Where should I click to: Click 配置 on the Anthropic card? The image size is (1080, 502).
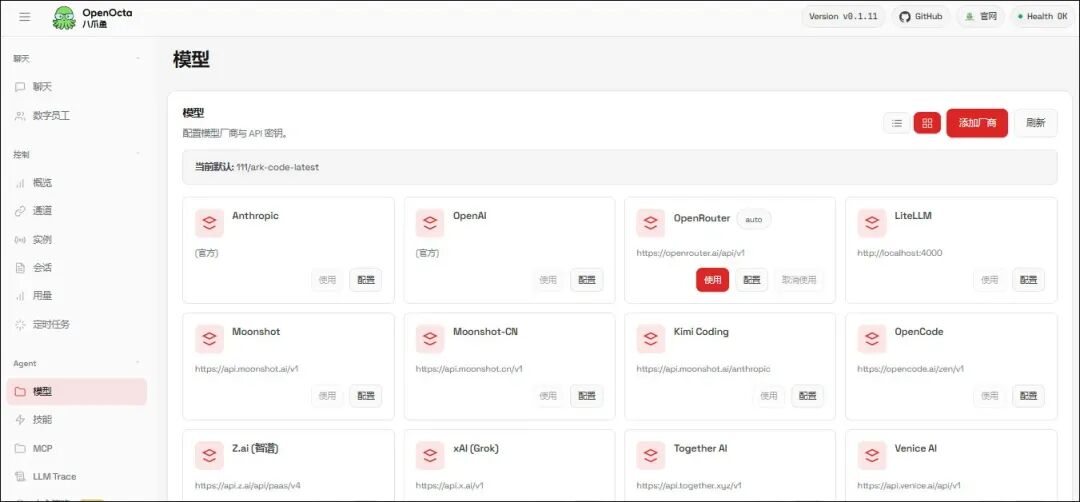tap(365, 280)
